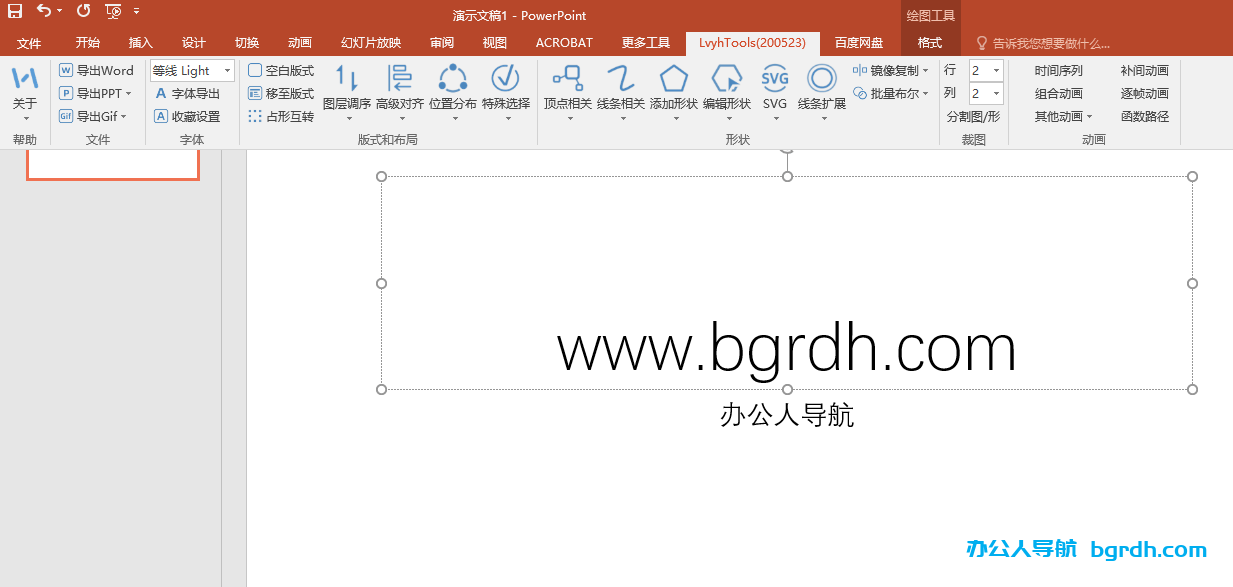
Task: Click the 线条扩展 line expand icon
Action: click(x=822, y=79)
